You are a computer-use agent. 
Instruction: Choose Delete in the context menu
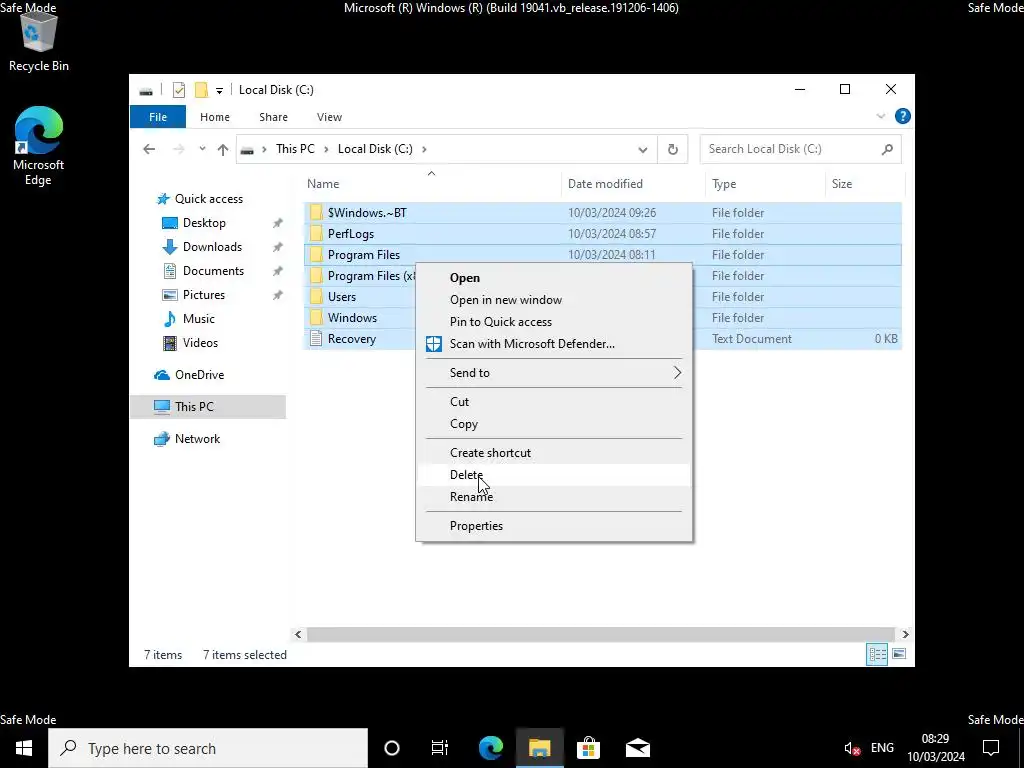(554, 475)
